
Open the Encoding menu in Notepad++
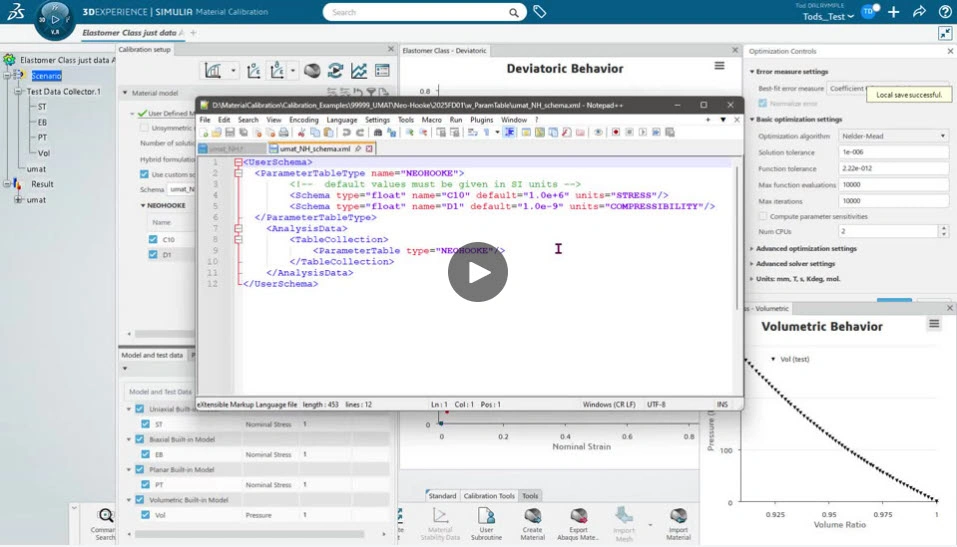(303, 120)
